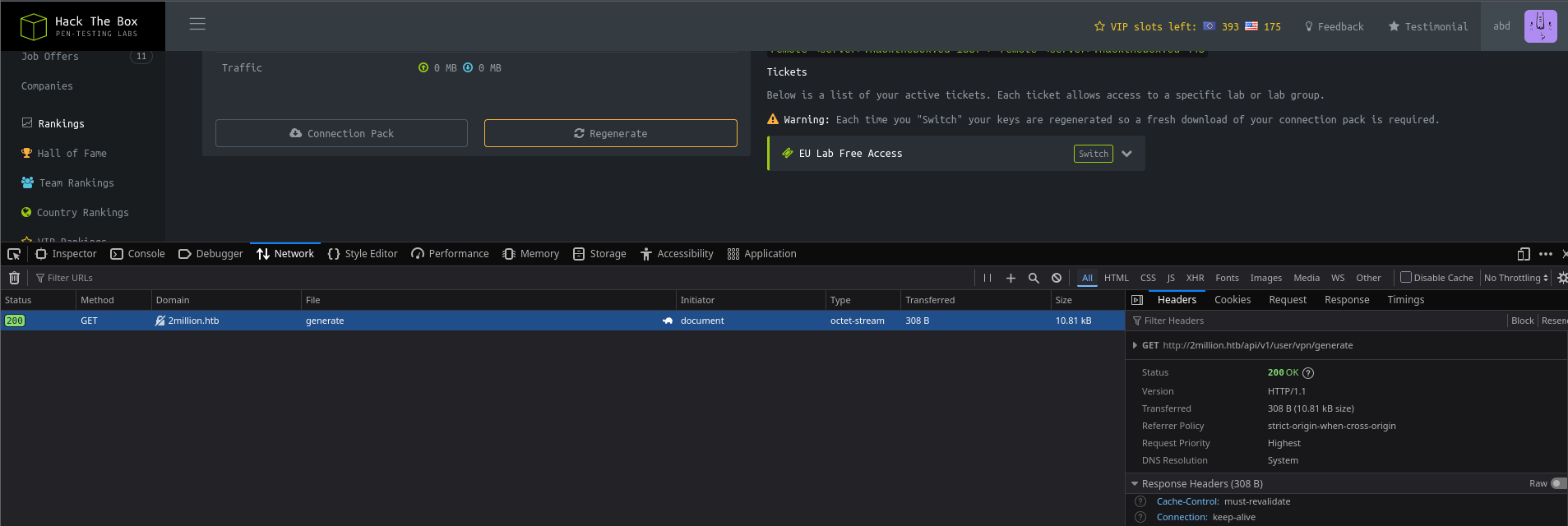Click the Country Rankings globe icon
The image size is (1568, 526).
tap(26, 212)
